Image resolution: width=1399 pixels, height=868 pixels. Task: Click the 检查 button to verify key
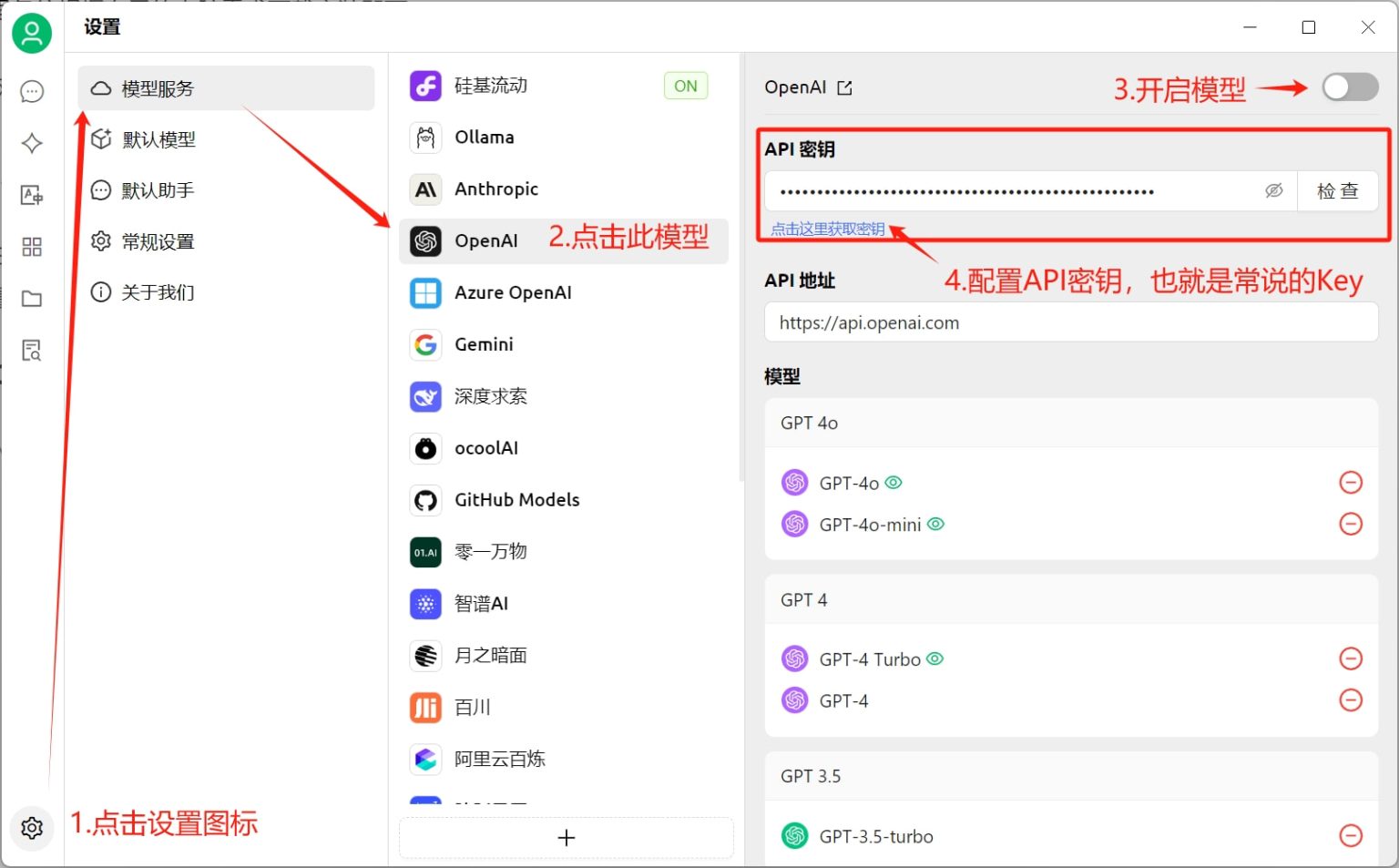(1337, 191)
